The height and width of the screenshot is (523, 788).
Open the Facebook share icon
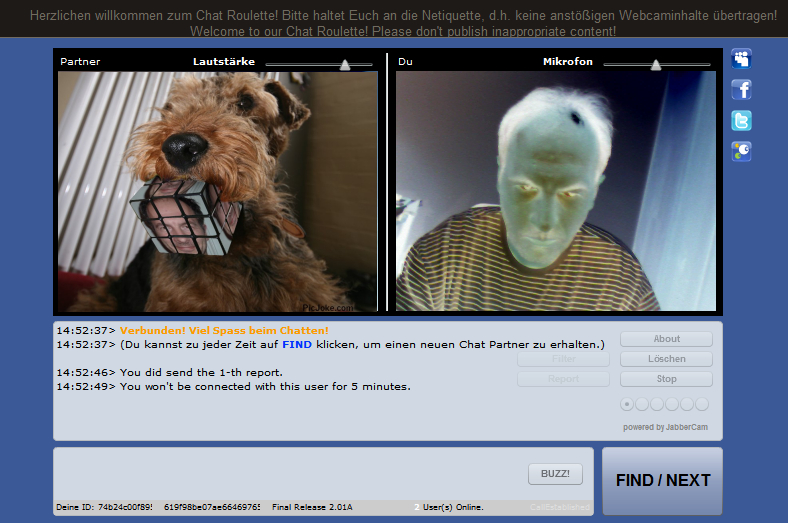point(741,90)
